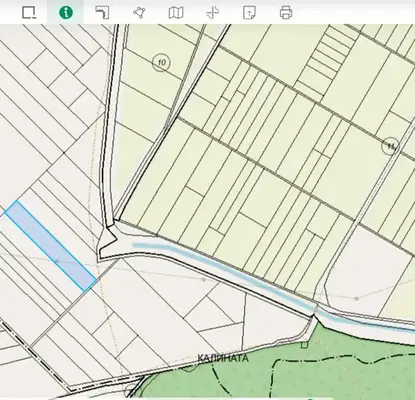The image size is (415, 400).
Task: Open the map layers icon
Action: pyautogui.click(x=176, y=13)
